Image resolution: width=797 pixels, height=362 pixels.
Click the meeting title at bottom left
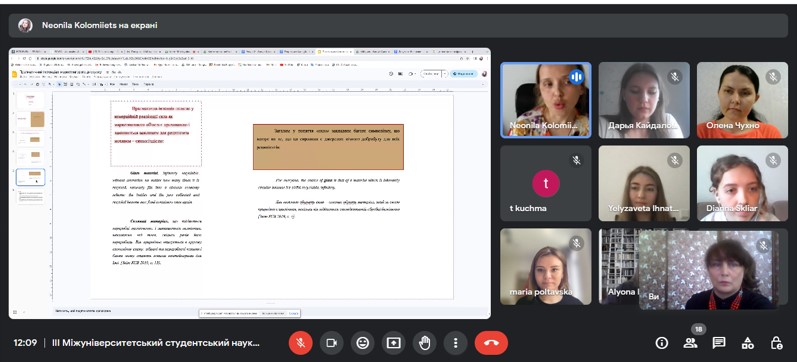tap(156, 343)
